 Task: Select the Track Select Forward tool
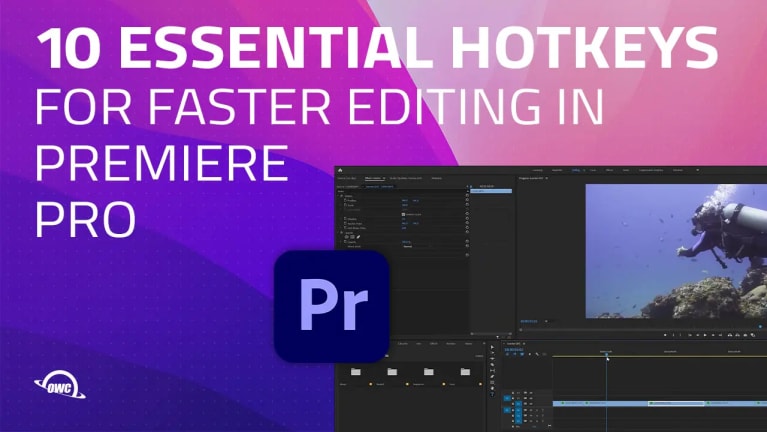(492, 353)
